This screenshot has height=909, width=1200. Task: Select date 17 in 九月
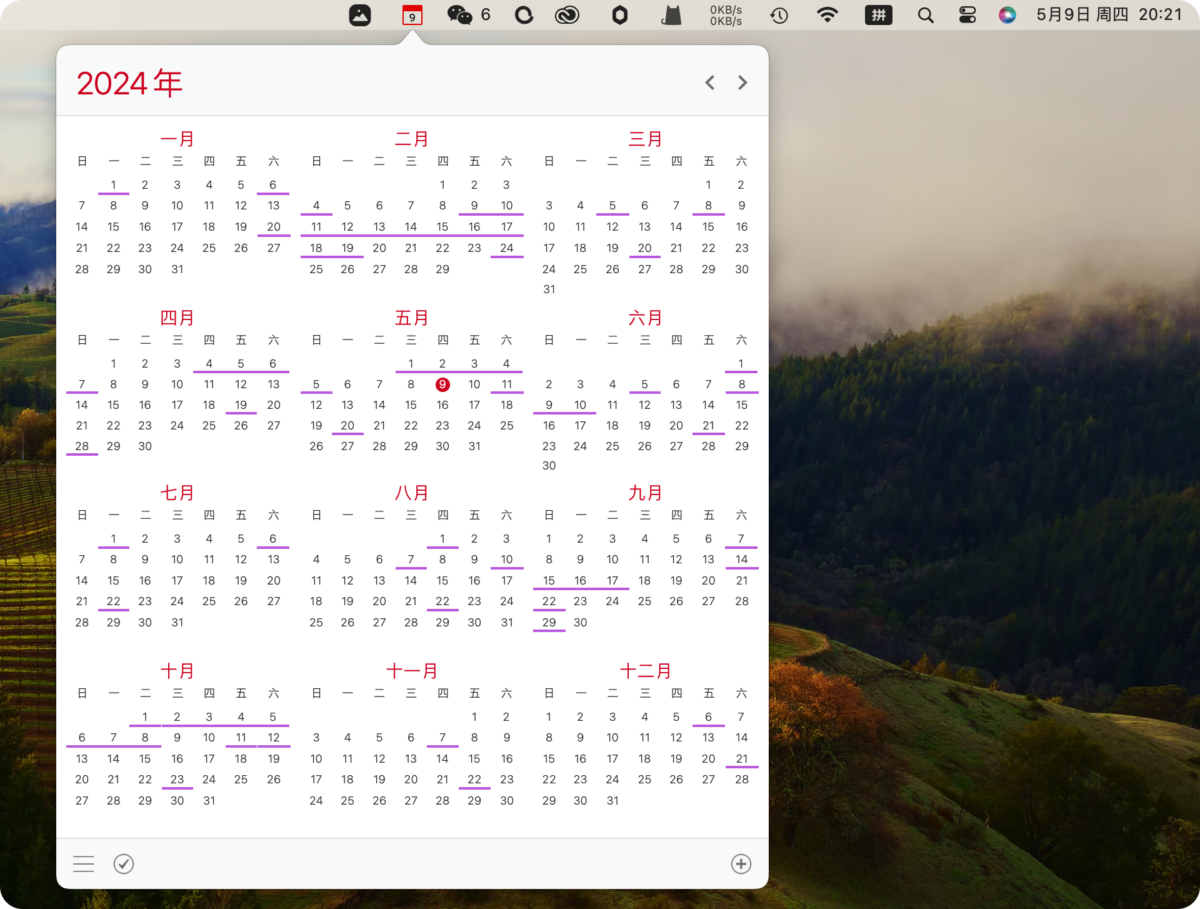click(x=612, y=581)
